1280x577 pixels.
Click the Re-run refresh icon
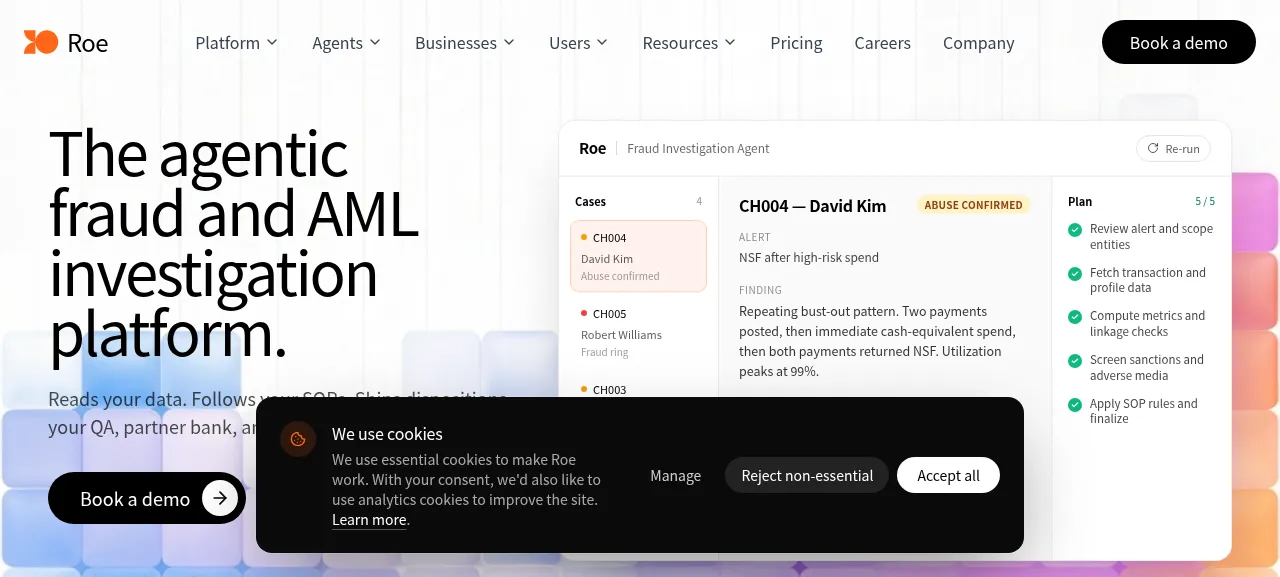(1153, 148)
